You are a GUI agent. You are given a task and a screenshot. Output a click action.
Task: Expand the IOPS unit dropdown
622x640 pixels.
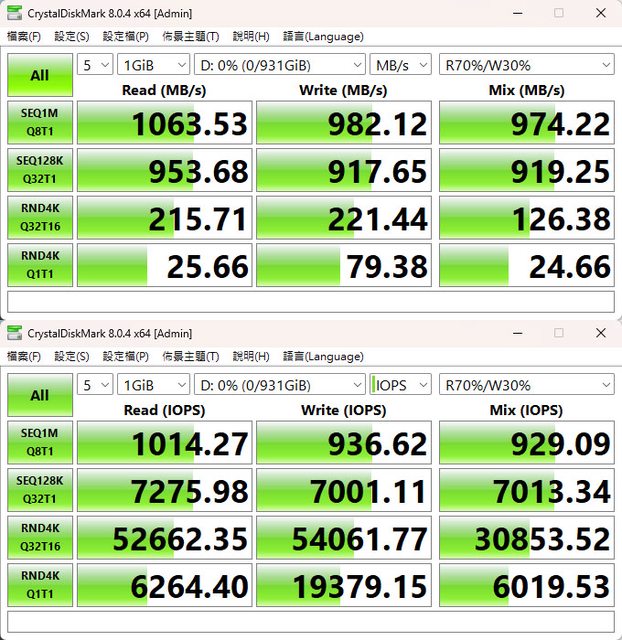(x=400, y=385)
